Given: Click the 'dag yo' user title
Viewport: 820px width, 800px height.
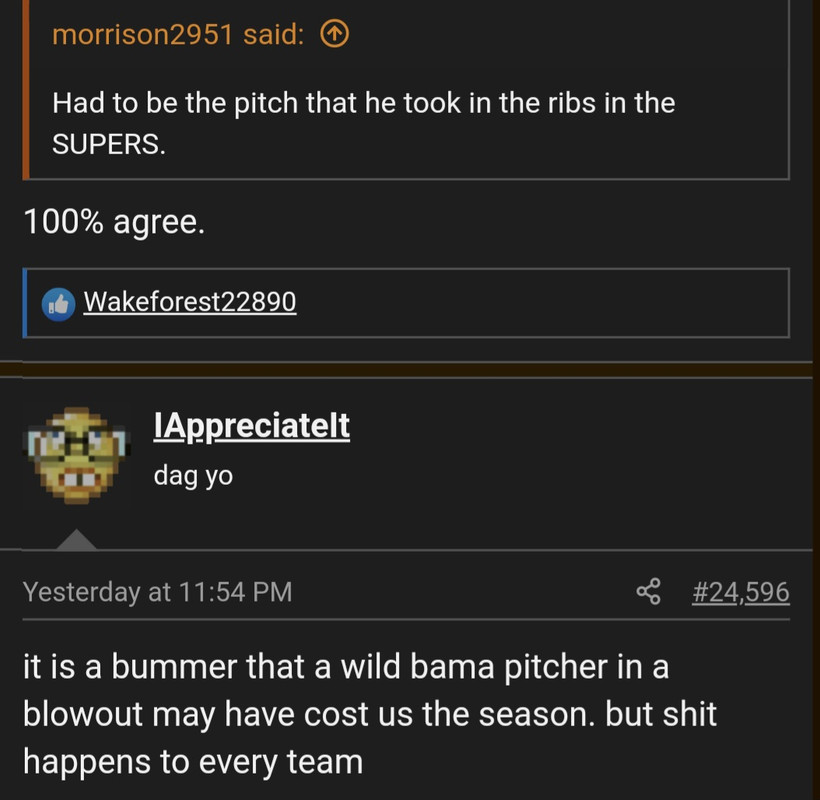Looking at the screenshot, I should click(x=193, y=476).
